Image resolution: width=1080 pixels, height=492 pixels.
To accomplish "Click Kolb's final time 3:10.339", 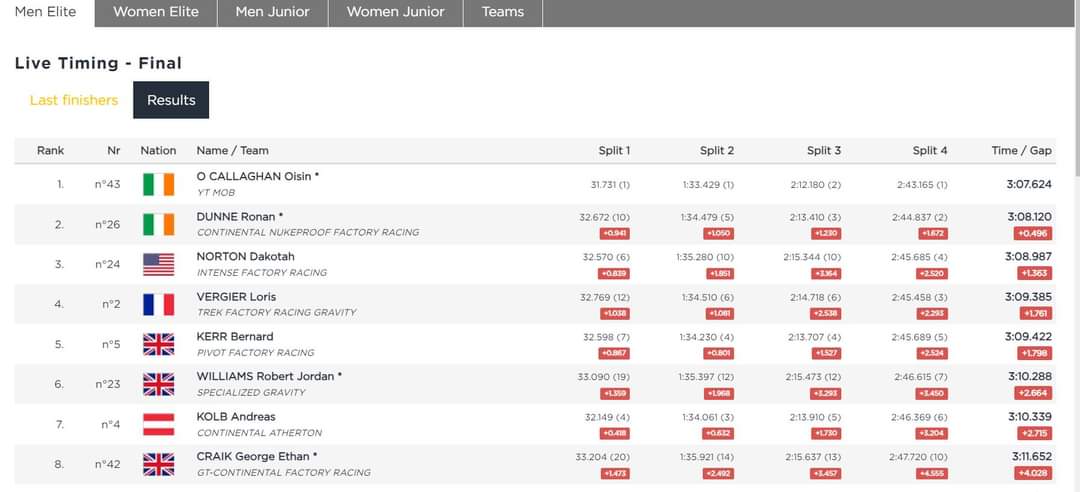I will tap(1030, 417).
